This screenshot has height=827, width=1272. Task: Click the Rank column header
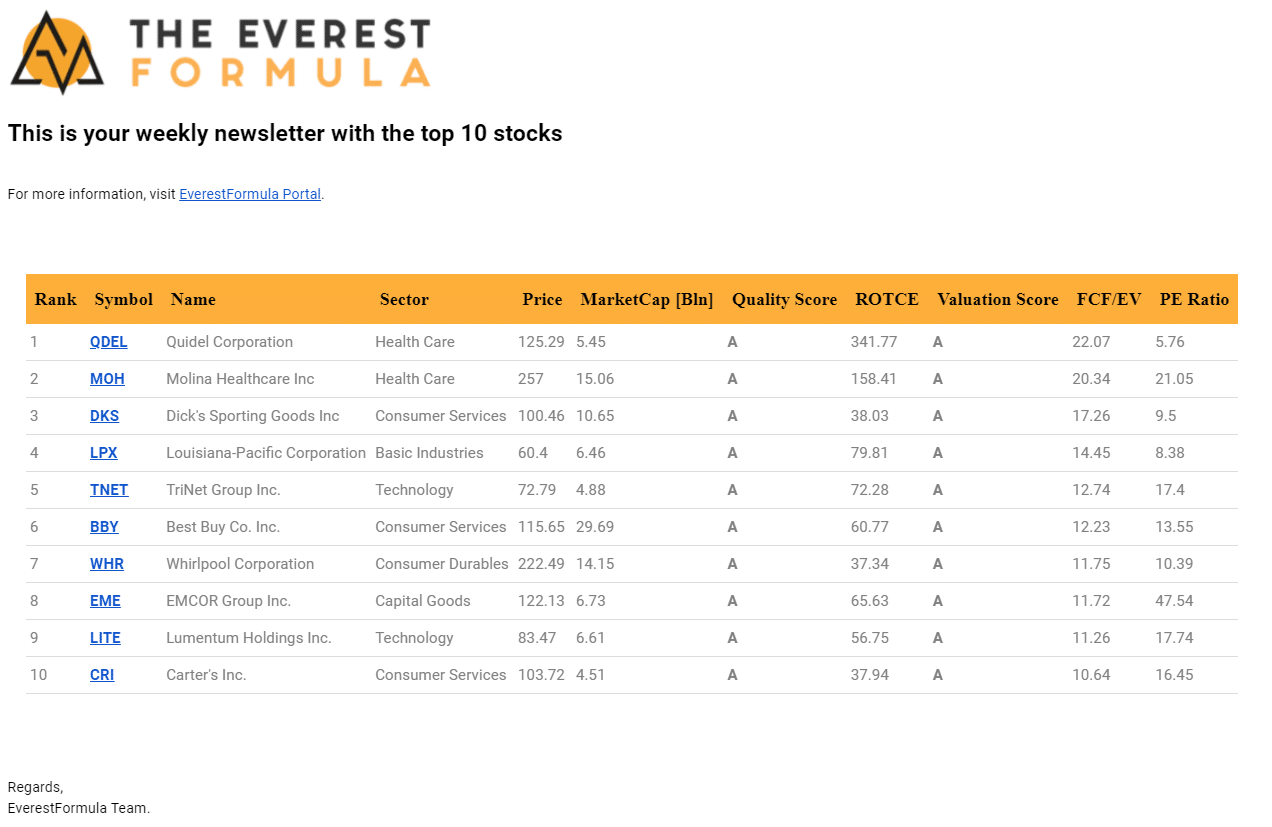click(x=55, y=300)
